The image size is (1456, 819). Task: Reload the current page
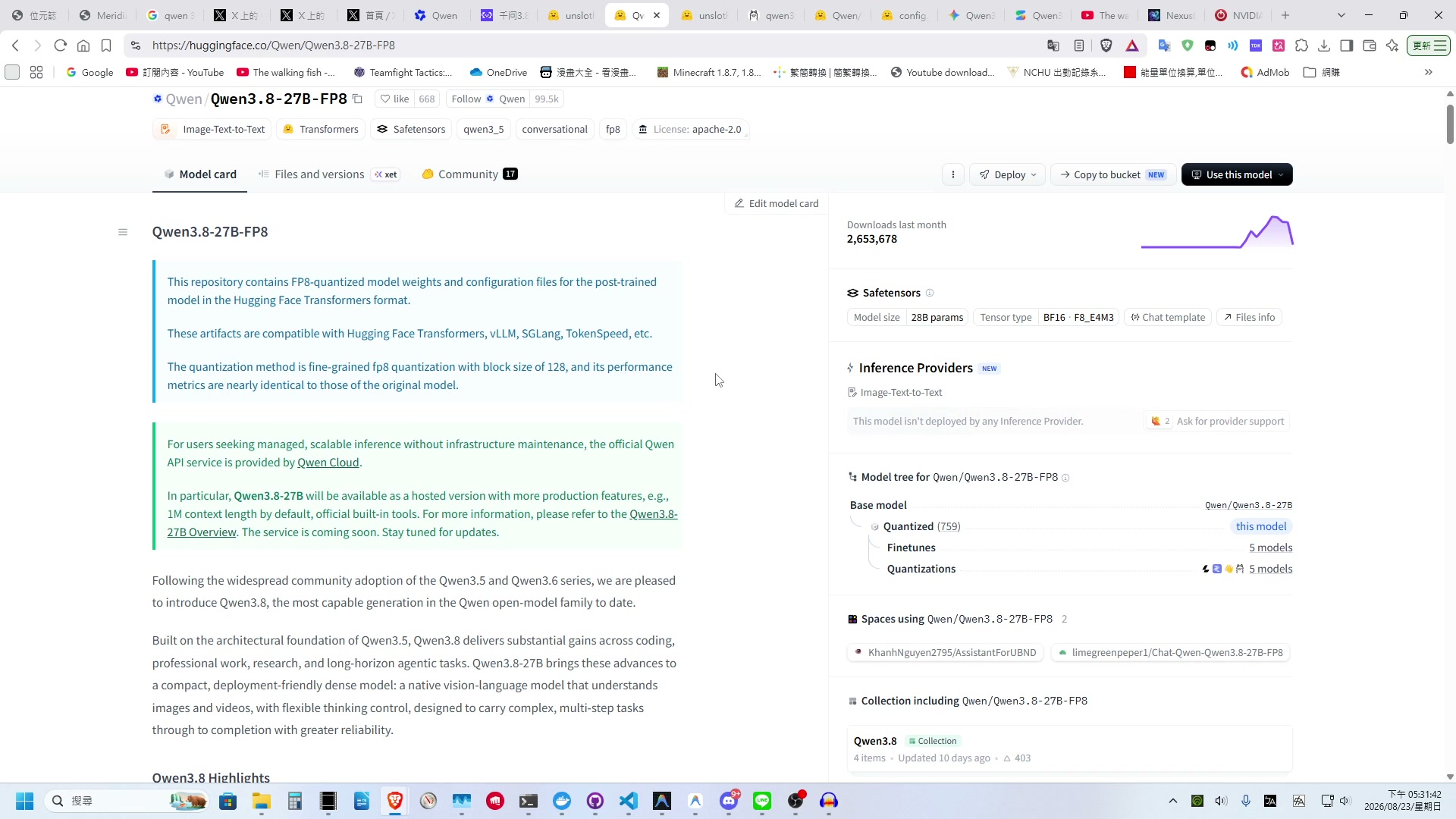(x=61, y=45)
